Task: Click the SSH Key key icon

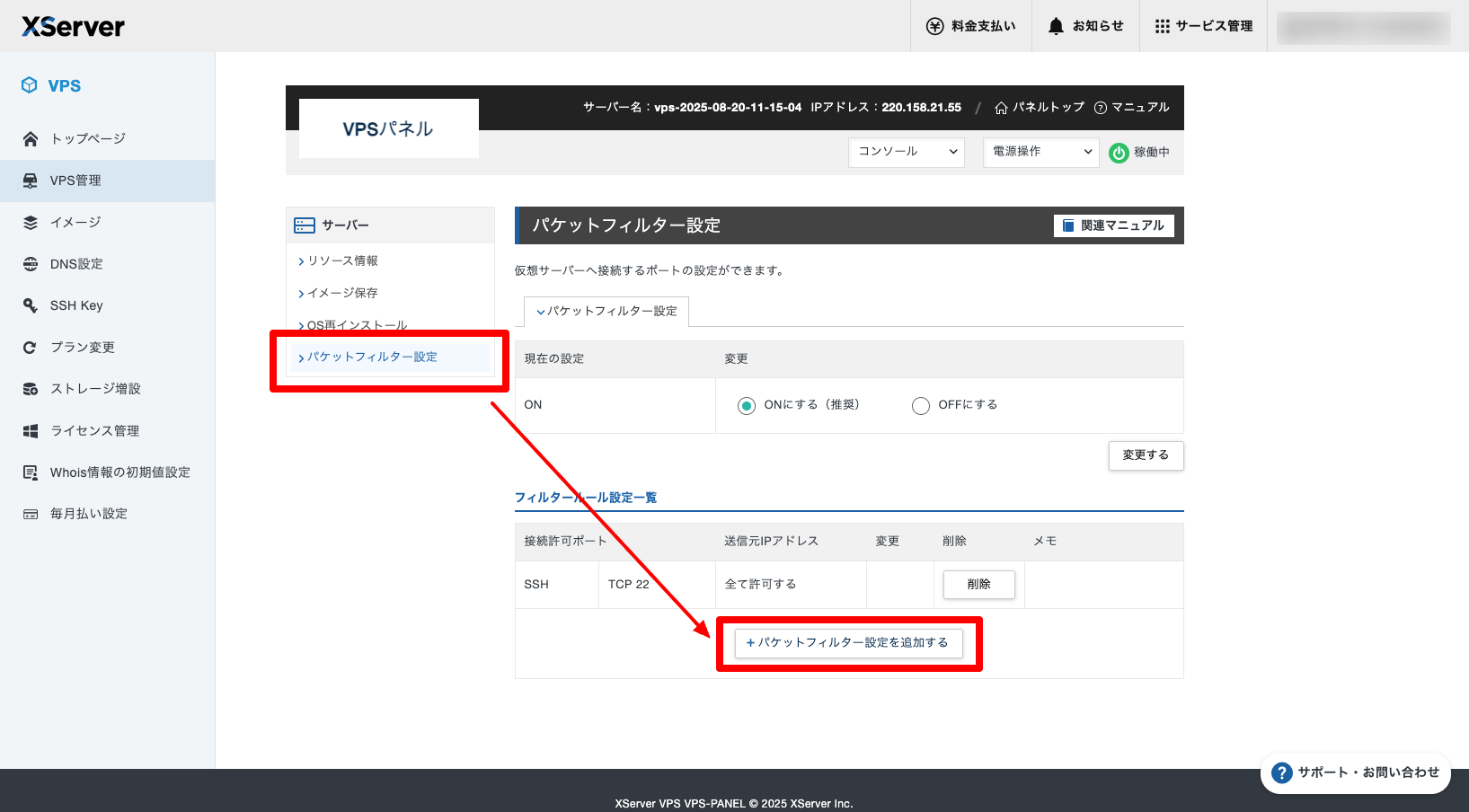Action: (31, 305)
